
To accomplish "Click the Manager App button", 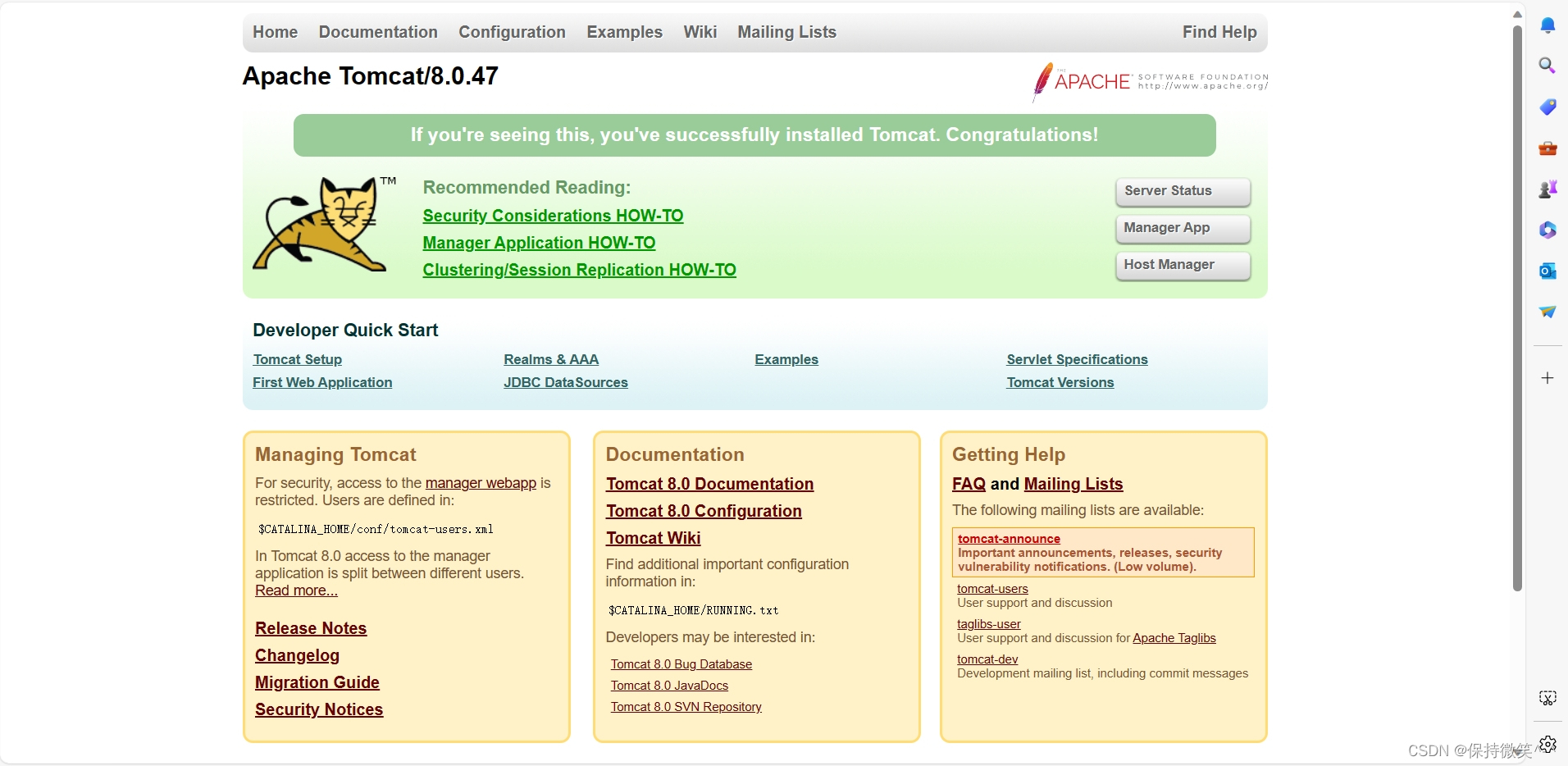I will tap(1183, 228).
